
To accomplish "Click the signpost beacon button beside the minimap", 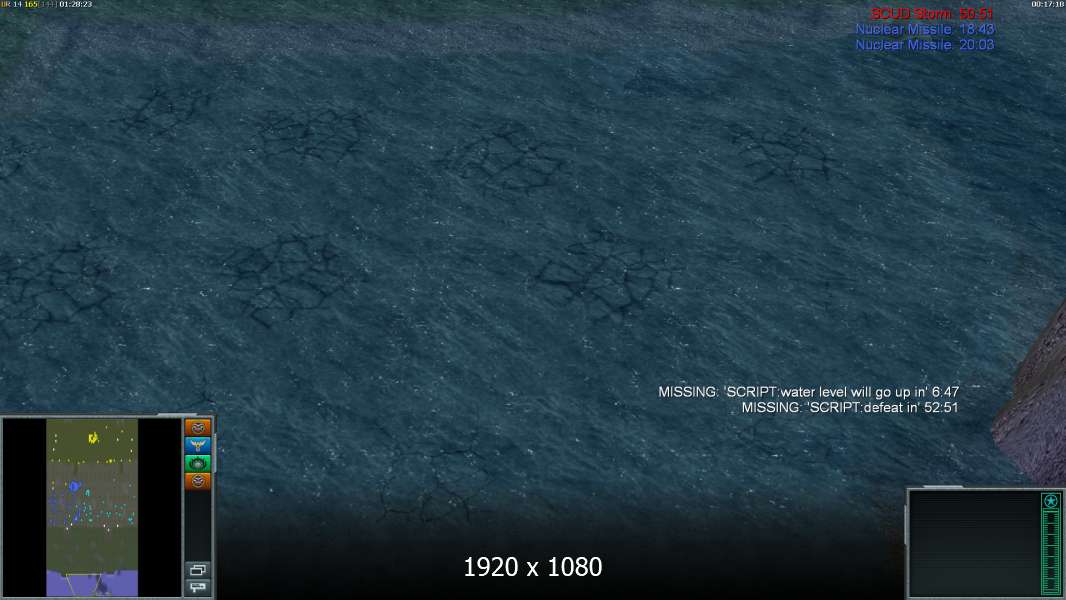I will click(x=198, y=586).
